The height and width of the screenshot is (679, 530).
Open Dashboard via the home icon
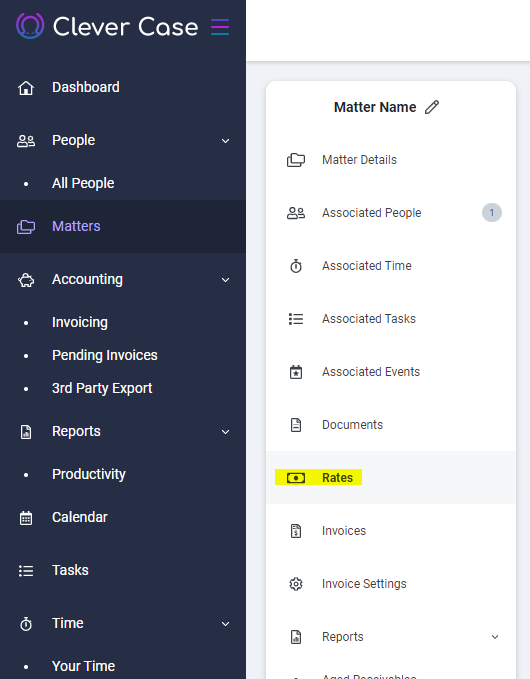click(26, 87)
